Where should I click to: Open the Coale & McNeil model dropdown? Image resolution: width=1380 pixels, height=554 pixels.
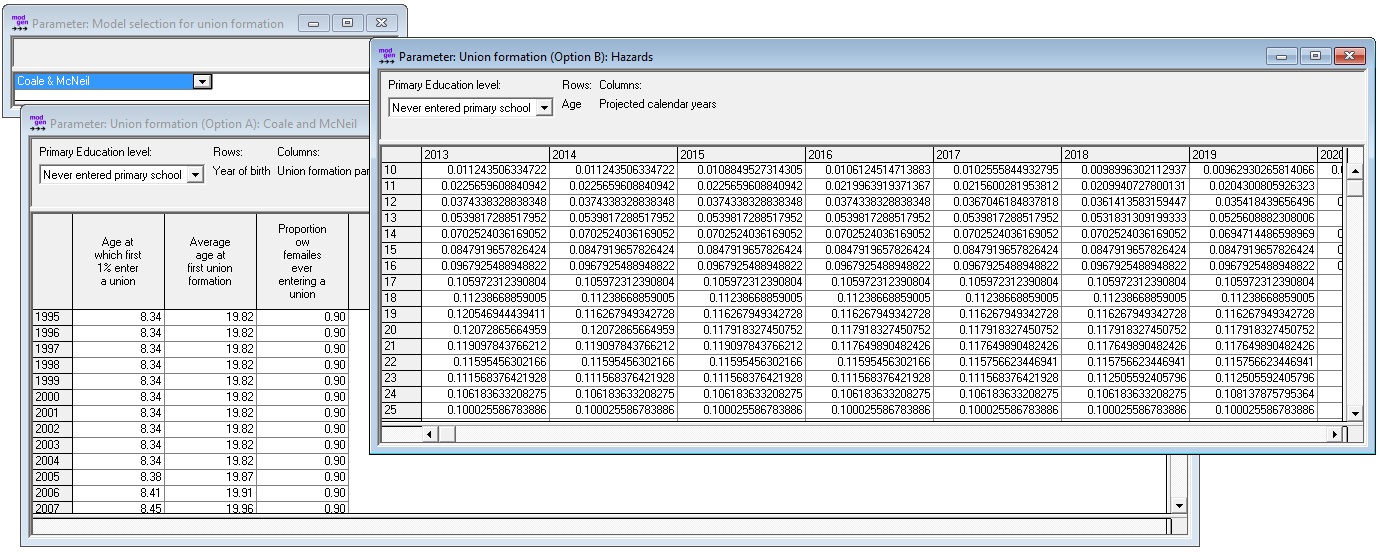pos(202,82)
